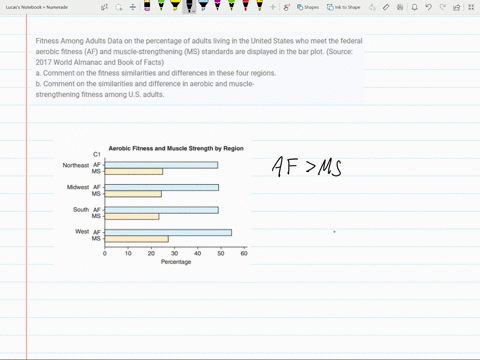Image resolution: width=480 pixels, height=360 pixels.
Task: Toggle draw with touch
Action: (286, 7)
